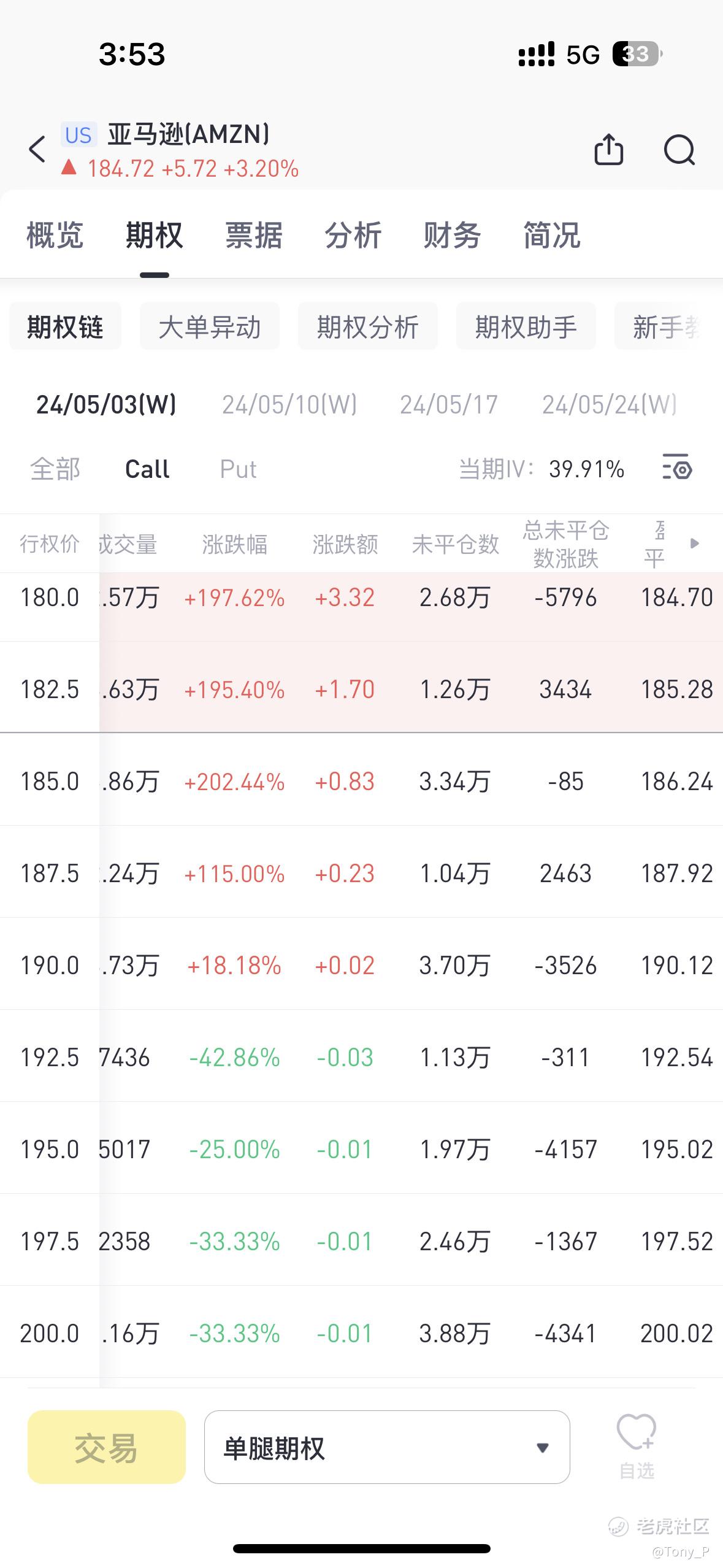Tap the back arrow icon
Screen dimensions: 723x1568
(37, 149)
